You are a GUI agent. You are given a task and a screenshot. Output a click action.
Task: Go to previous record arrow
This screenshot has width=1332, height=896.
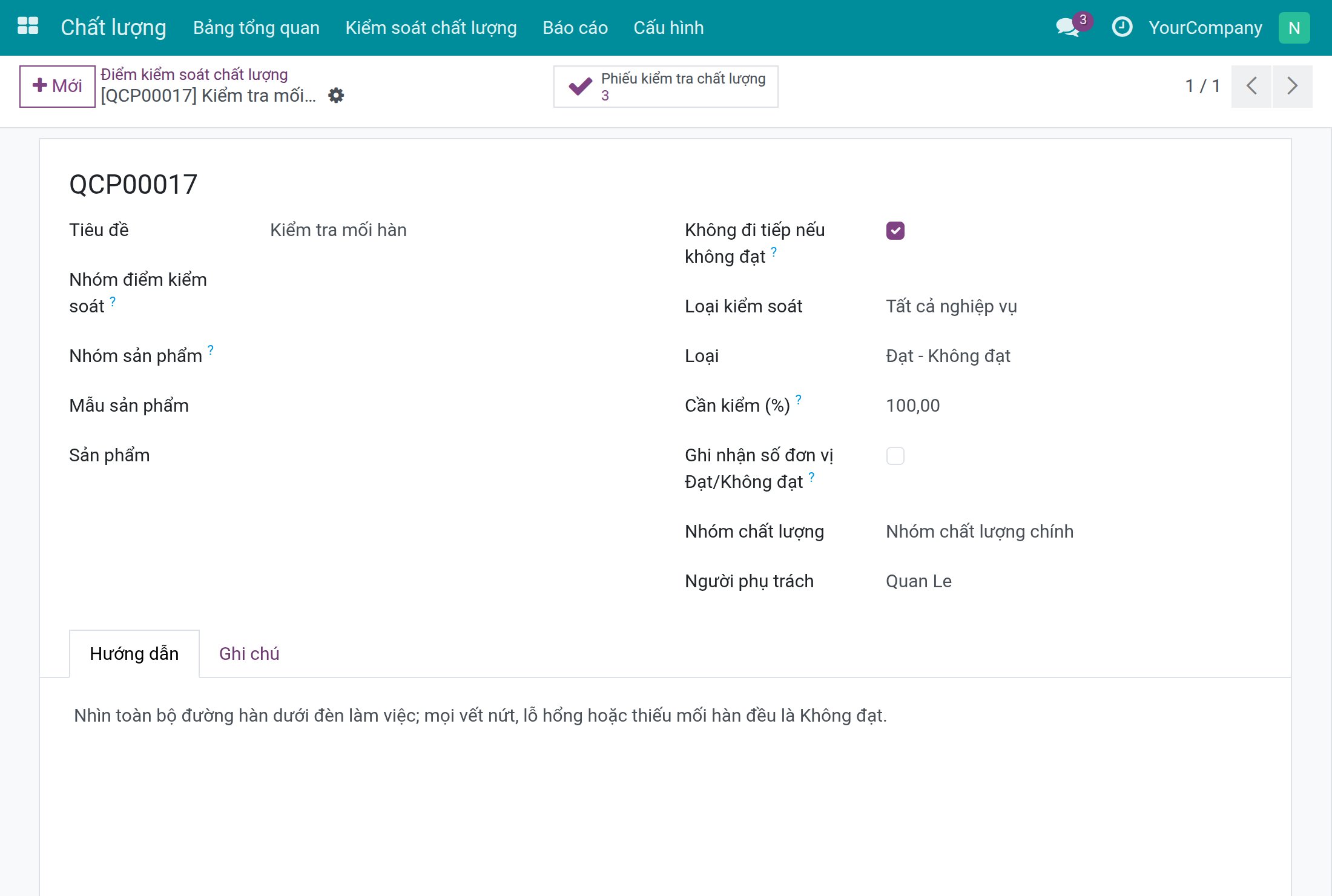[x=1251, y=86]
